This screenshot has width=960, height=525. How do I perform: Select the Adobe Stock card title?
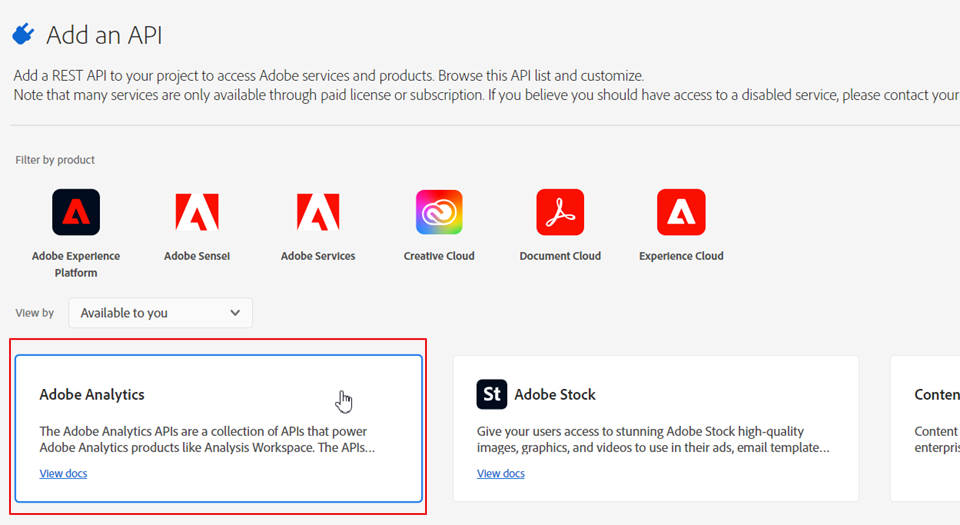click(555, 395)
